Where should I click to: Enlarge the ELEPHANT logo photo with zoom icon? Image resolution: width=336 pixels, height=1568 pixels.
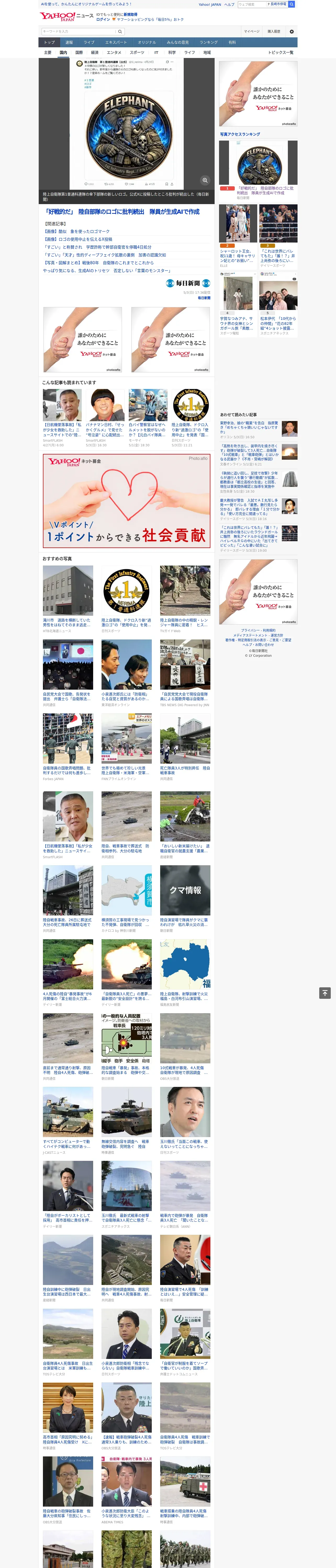pyautogui.click(x=205, y=180)
